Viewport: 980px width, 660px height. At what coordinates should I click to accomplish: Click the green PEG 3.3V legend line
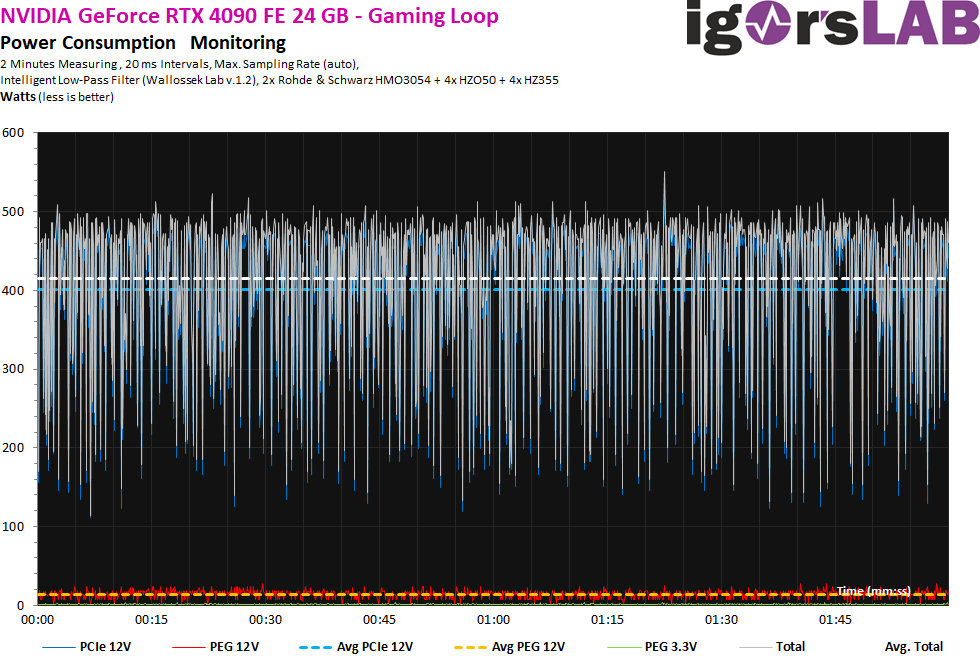coord(623,648)
